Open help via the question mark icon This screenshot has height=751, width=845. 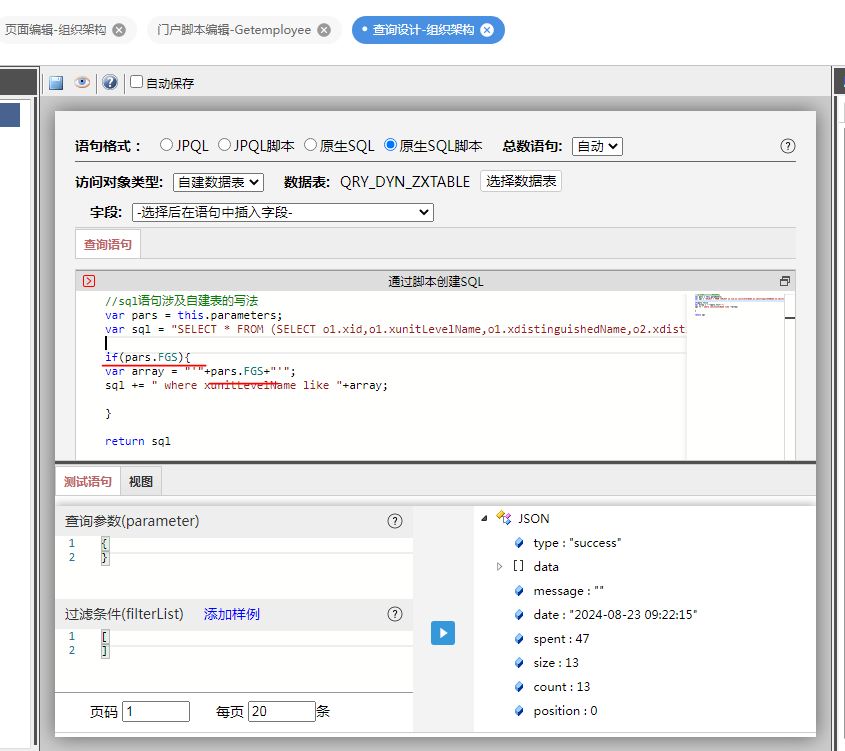click(x=108, y=83)
